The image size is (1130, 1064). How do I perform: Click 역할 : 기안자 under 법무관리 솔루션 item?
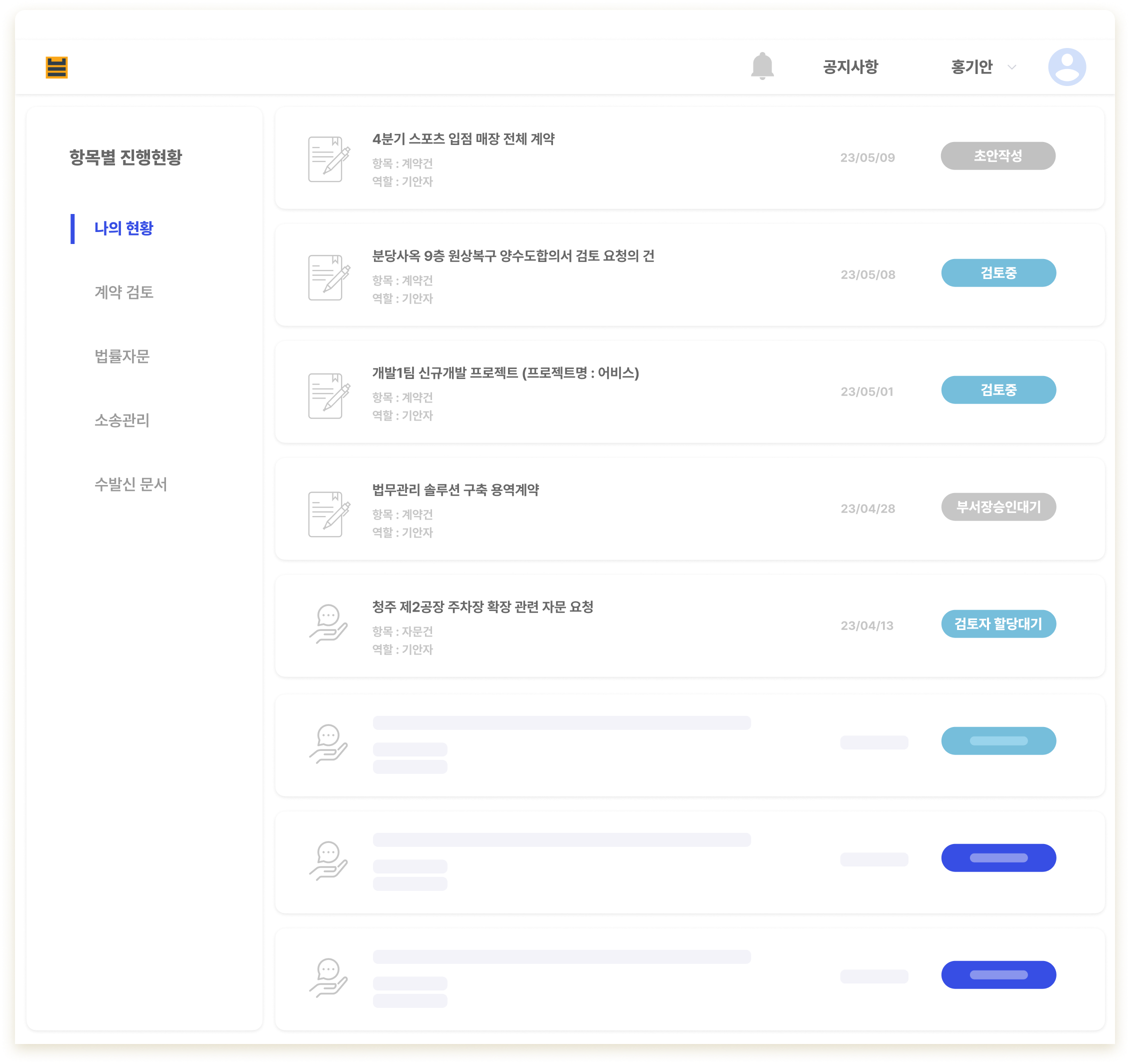tap(402, 532)
